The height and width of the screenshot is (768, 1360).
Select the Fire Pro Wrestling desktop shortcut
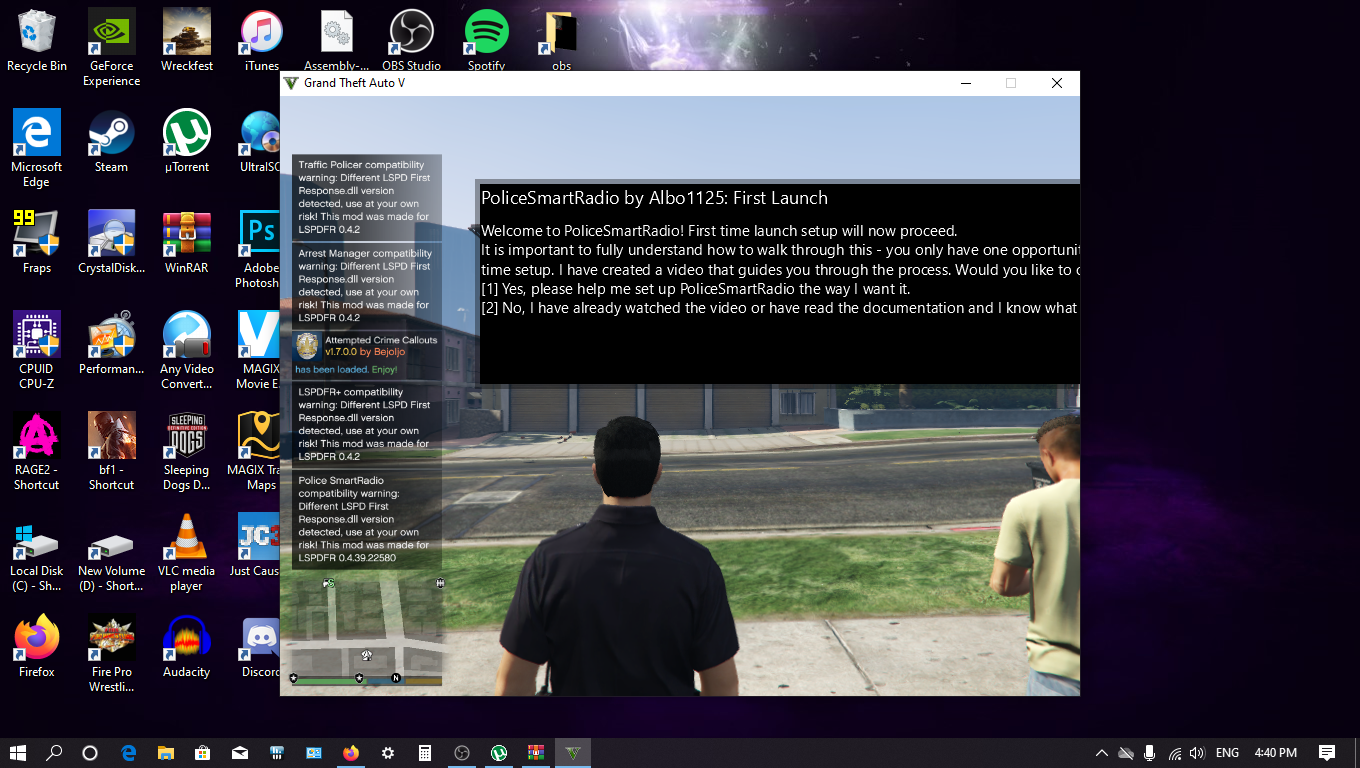click(x=111, y=654)
